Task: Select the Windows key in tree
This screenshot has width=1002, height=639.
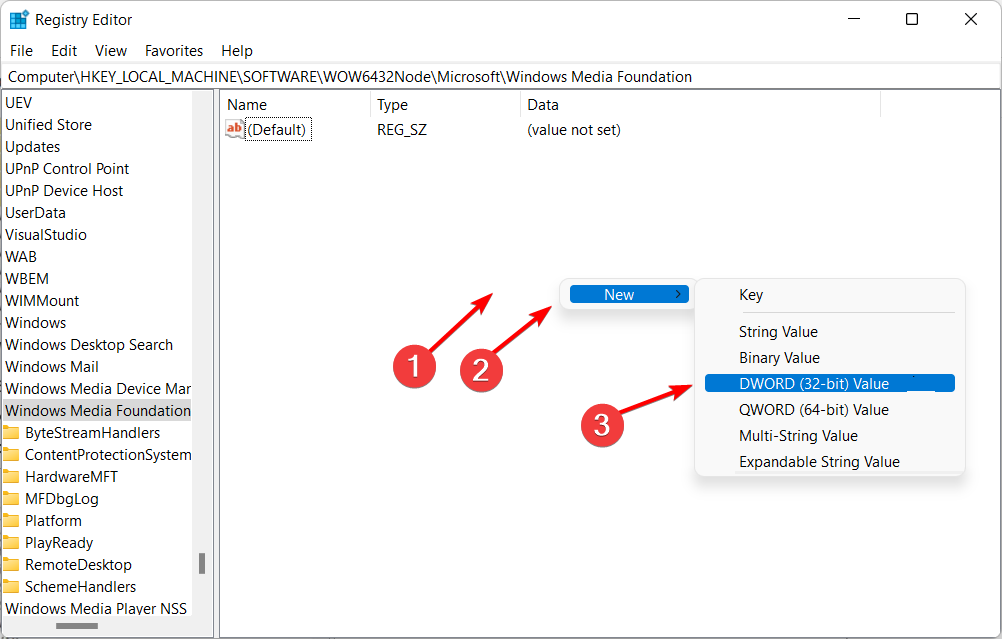Action: tap(36, 323)
